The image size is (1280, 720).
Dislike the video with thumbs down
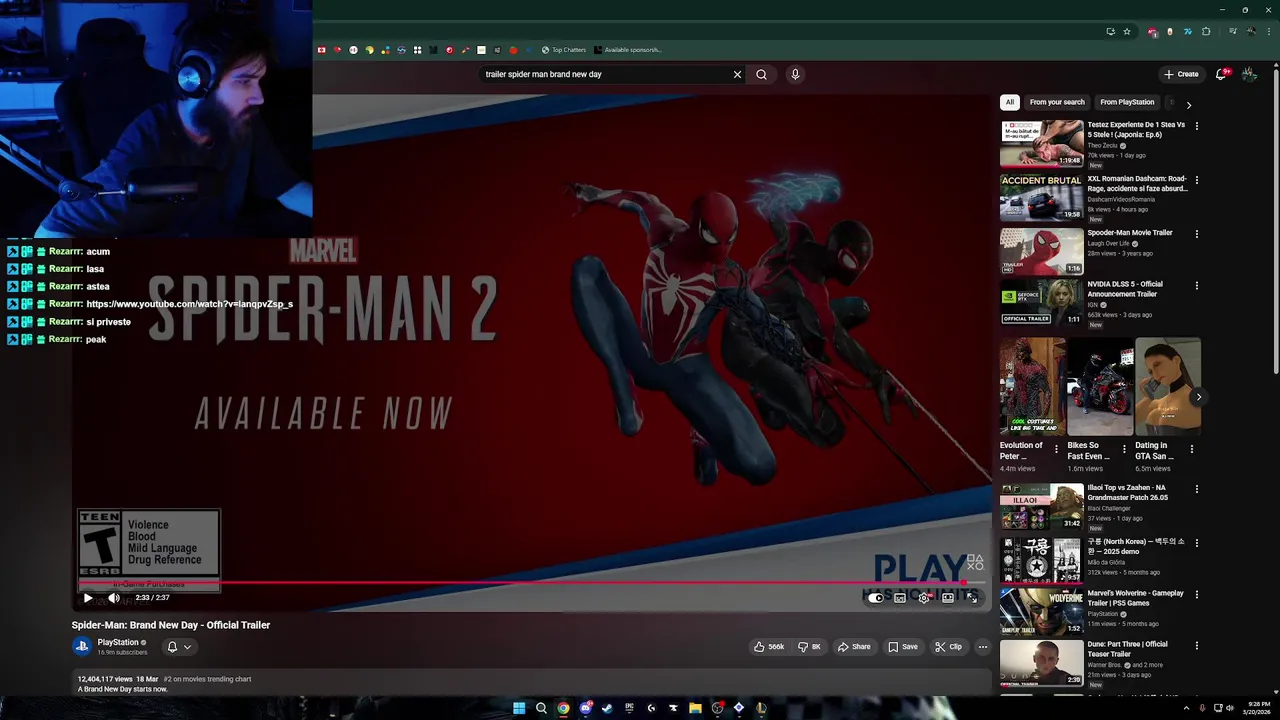[809, 647]
